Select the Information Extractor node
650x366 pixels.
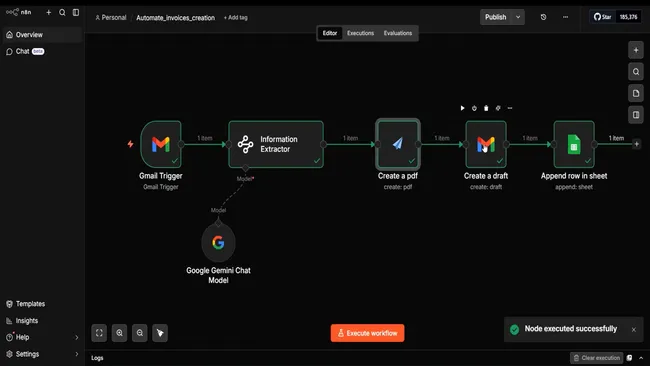(x=276, y=144)
